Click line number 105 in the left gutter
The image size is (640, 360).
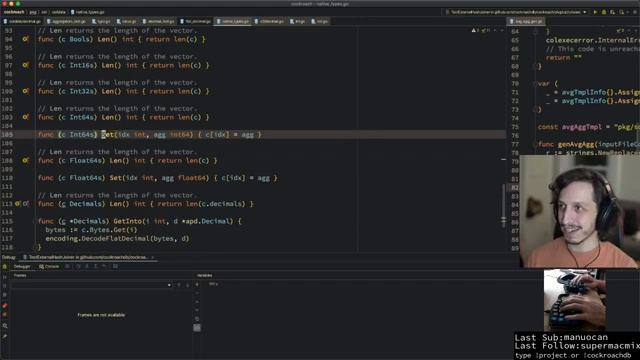(x=7, y=134)
